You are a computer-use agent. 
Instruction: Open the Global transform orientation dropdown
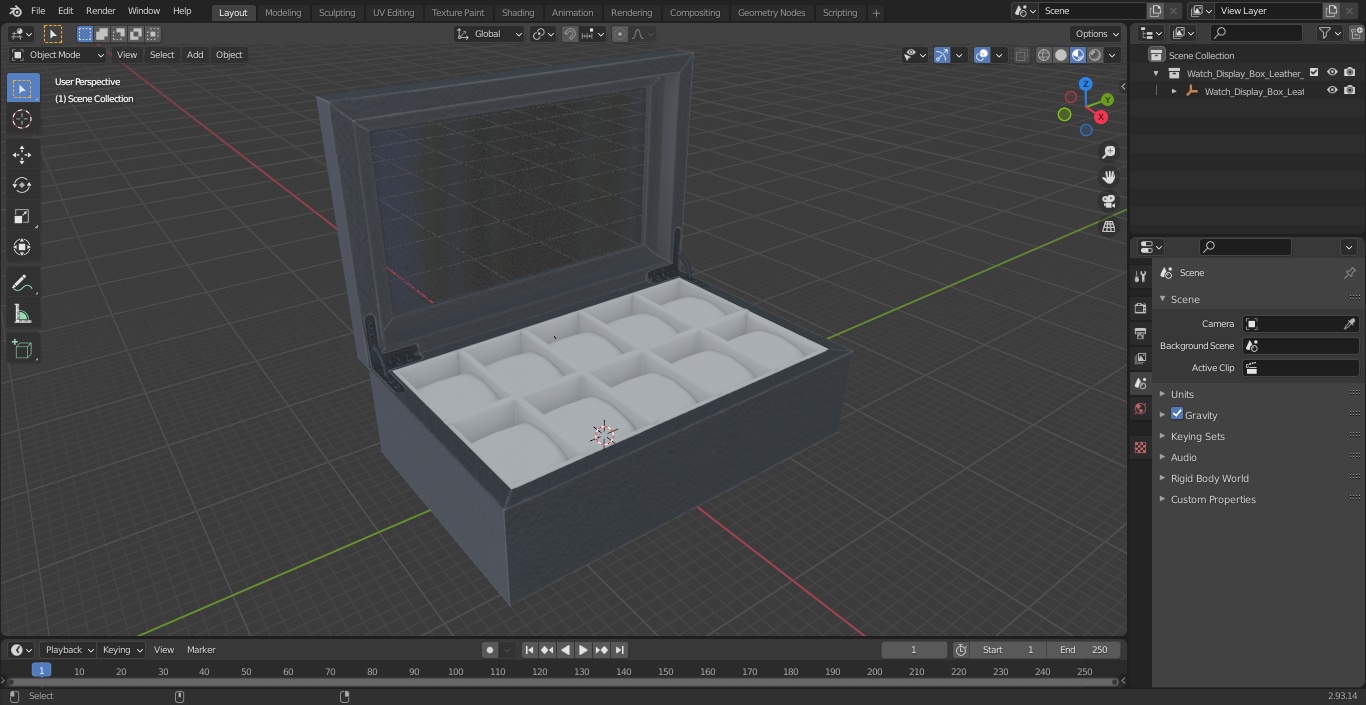pos(489,34)
